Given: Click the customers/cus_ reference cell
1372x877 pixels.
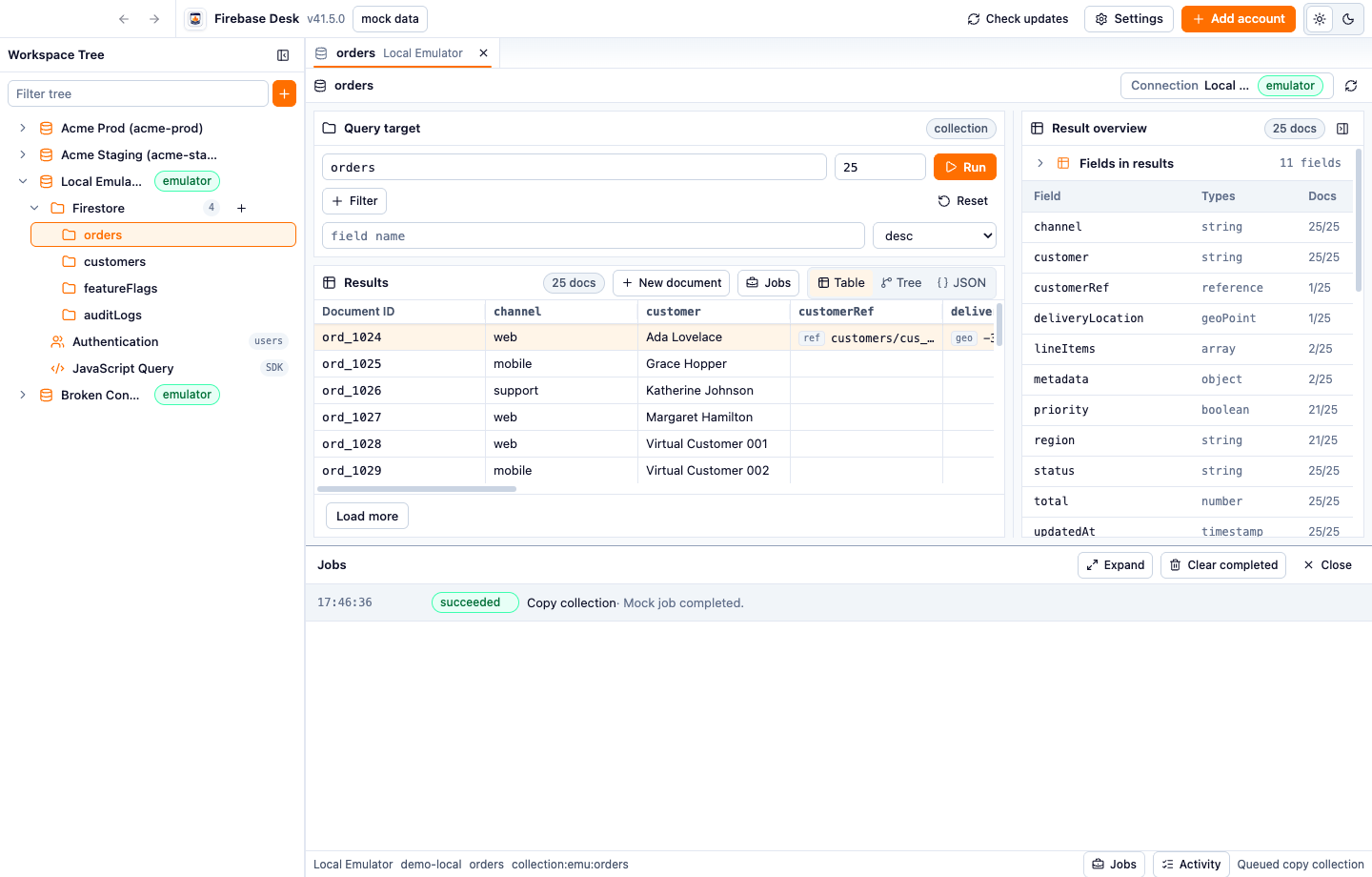Looking at the screenshot, I should point(867,337).
